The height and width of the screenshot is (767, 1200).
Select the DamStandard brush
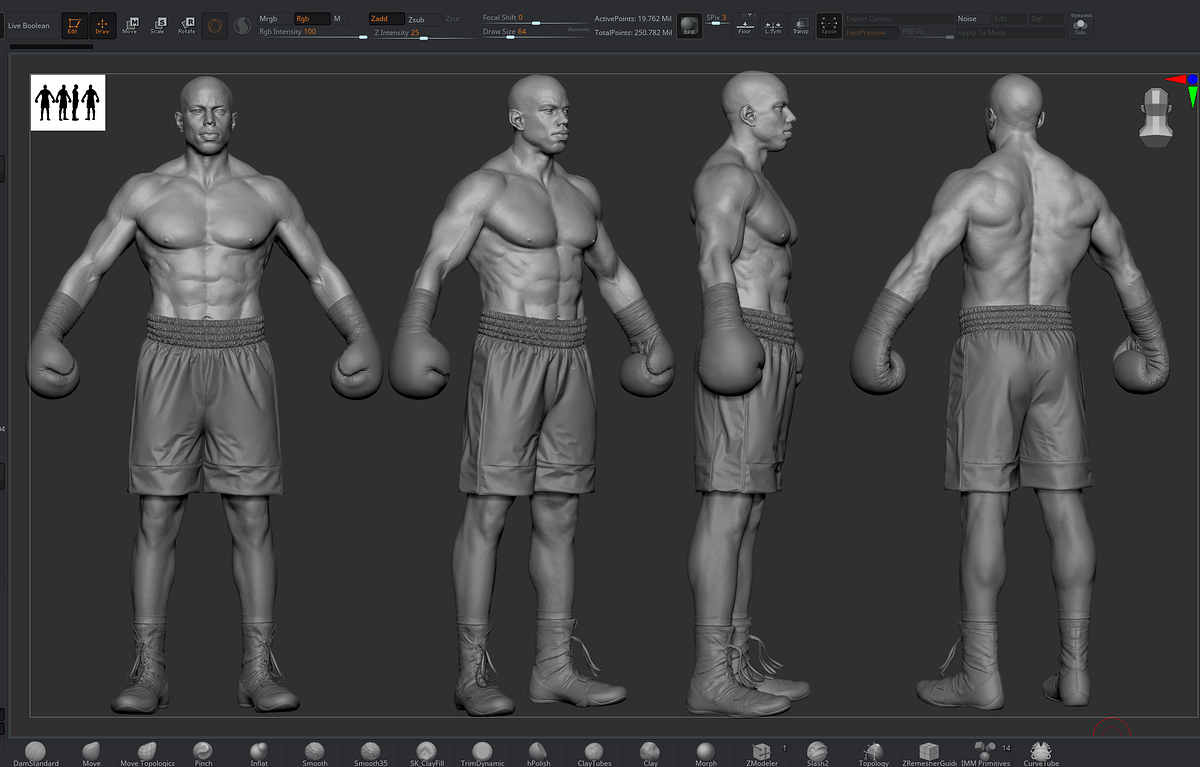click(36, 754)
